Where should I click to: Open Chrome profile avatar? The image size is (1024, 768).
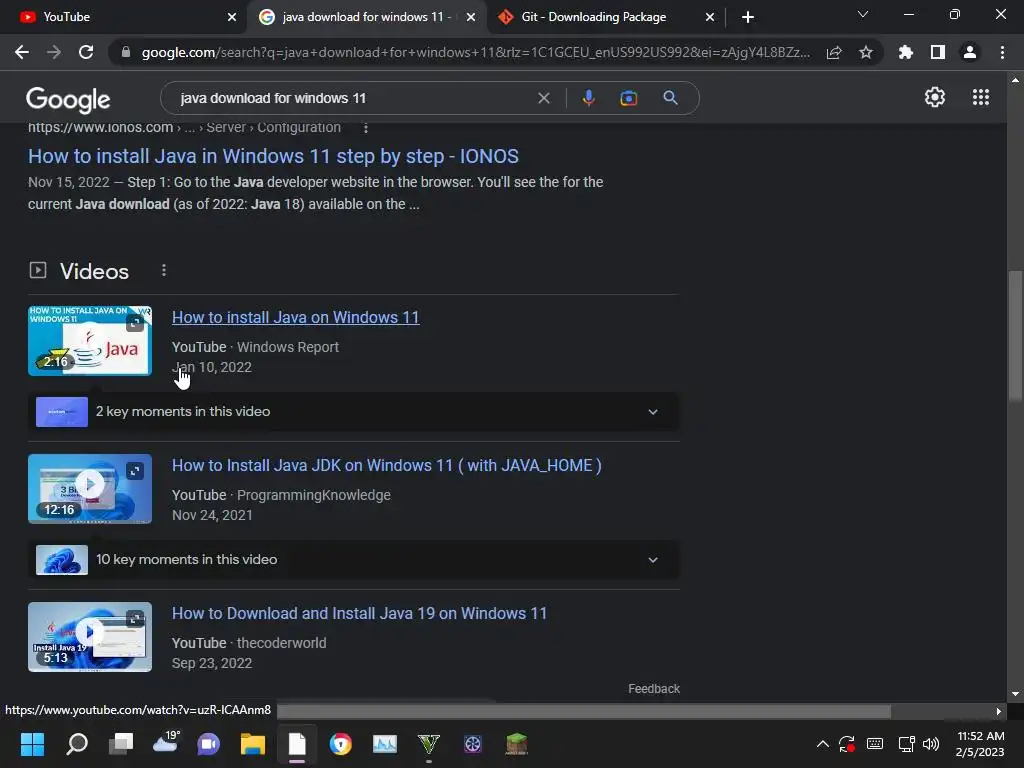(x=970, y=52)
